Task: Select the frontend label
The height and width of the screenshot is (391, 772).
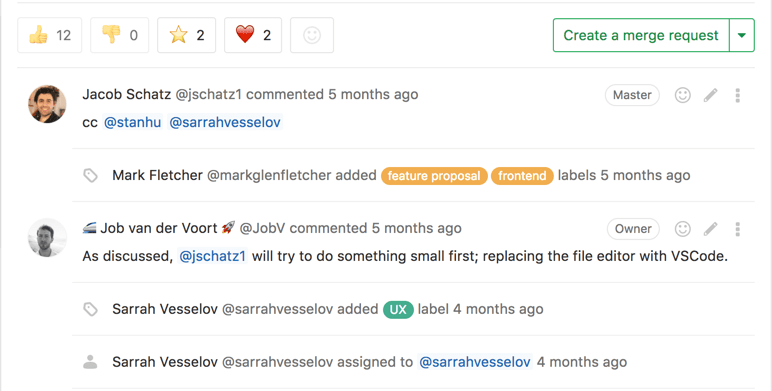Action: (x=522, y=176)
